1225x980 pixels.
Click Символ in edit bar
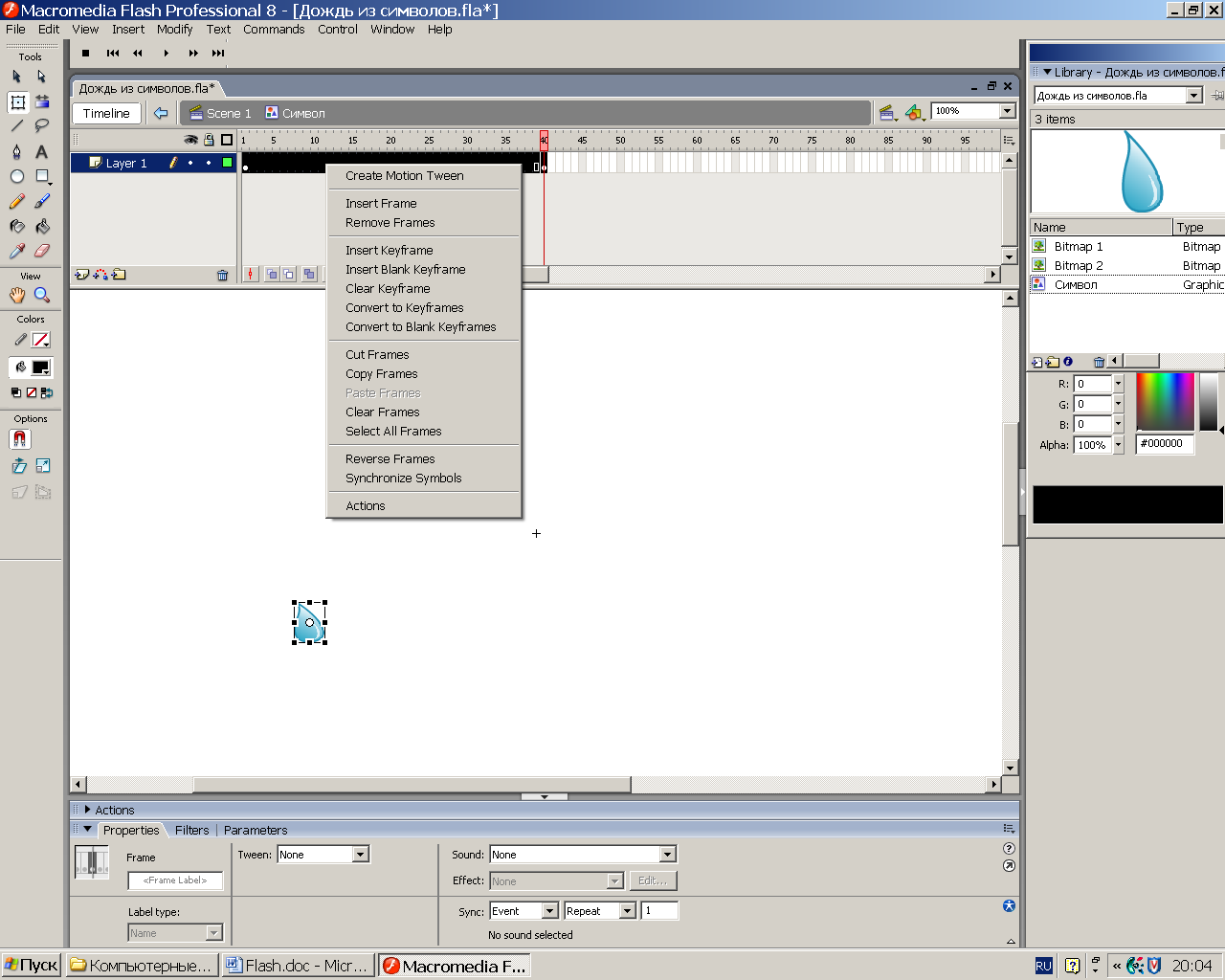(x=295, y=113)
